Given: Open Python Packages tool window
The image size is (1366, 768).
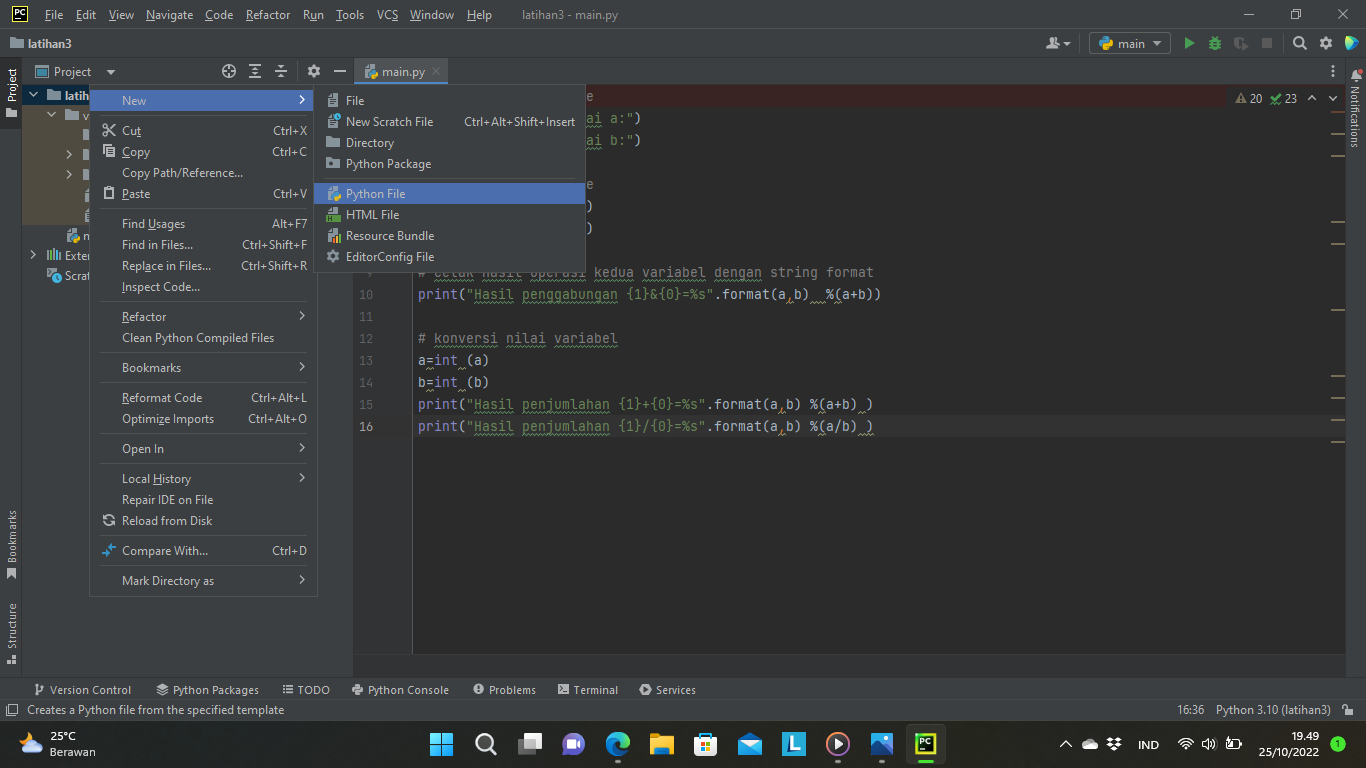Looking at the screenshot, I should pyautogui.click(x=207, y=689).
